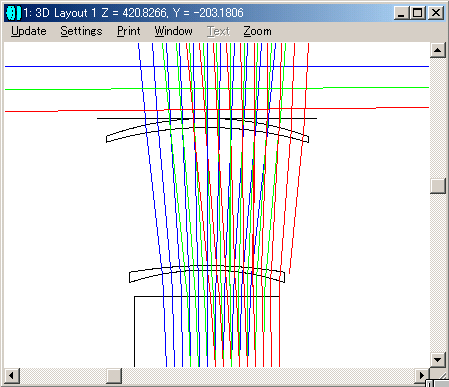Open the Zoom menu
449x387 pixels.
click(x=257, y=31)
